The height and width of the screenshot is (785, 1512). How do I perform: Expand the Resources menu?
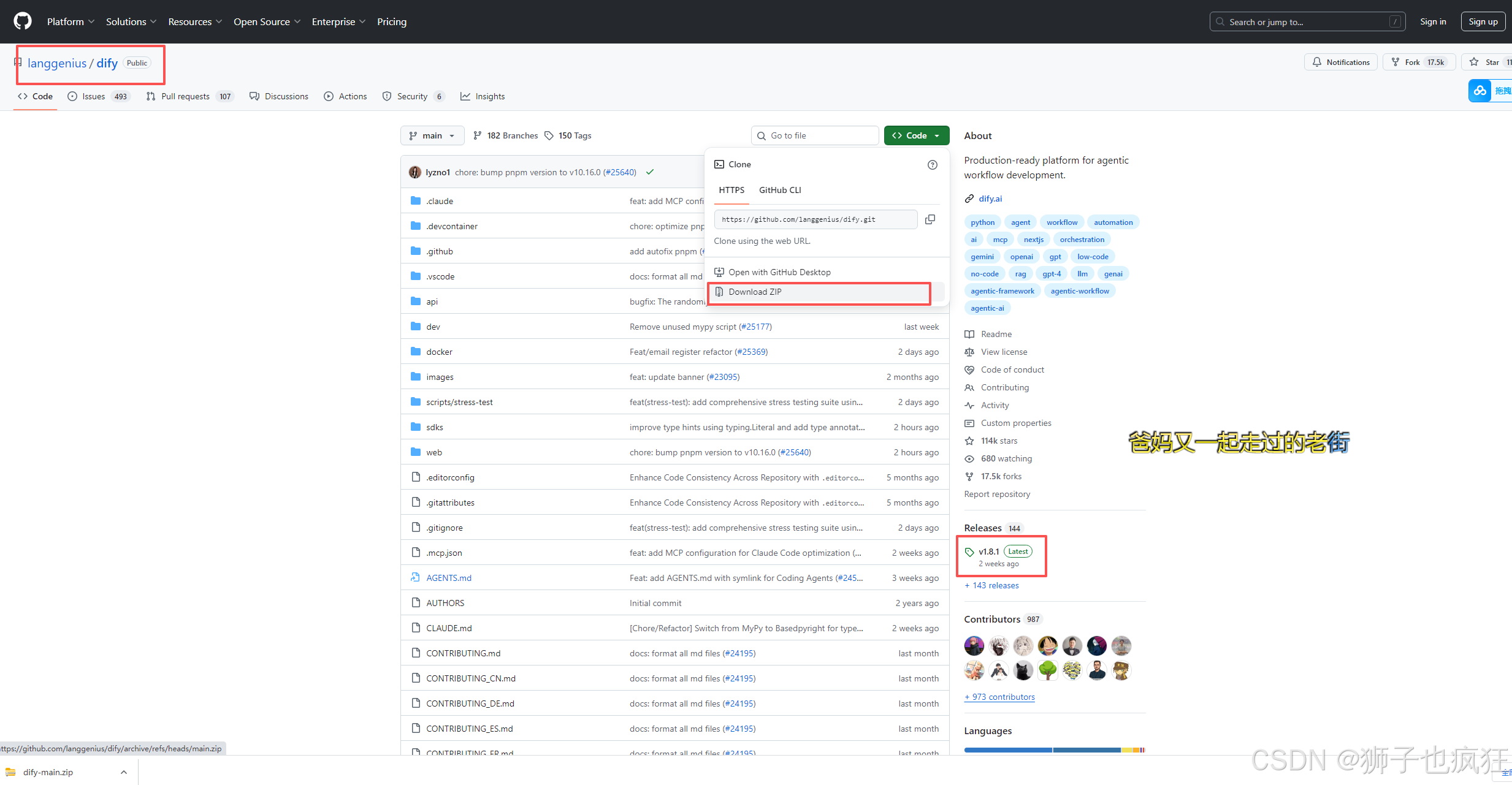click(195, 21)
